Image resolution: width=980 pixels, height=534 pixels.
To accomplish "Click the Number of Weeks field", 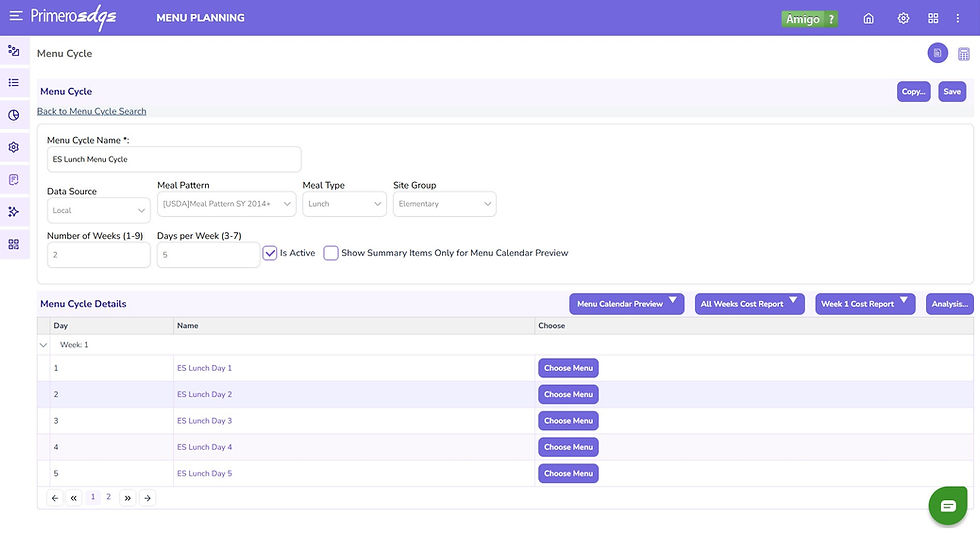I will tap(99, 254).
